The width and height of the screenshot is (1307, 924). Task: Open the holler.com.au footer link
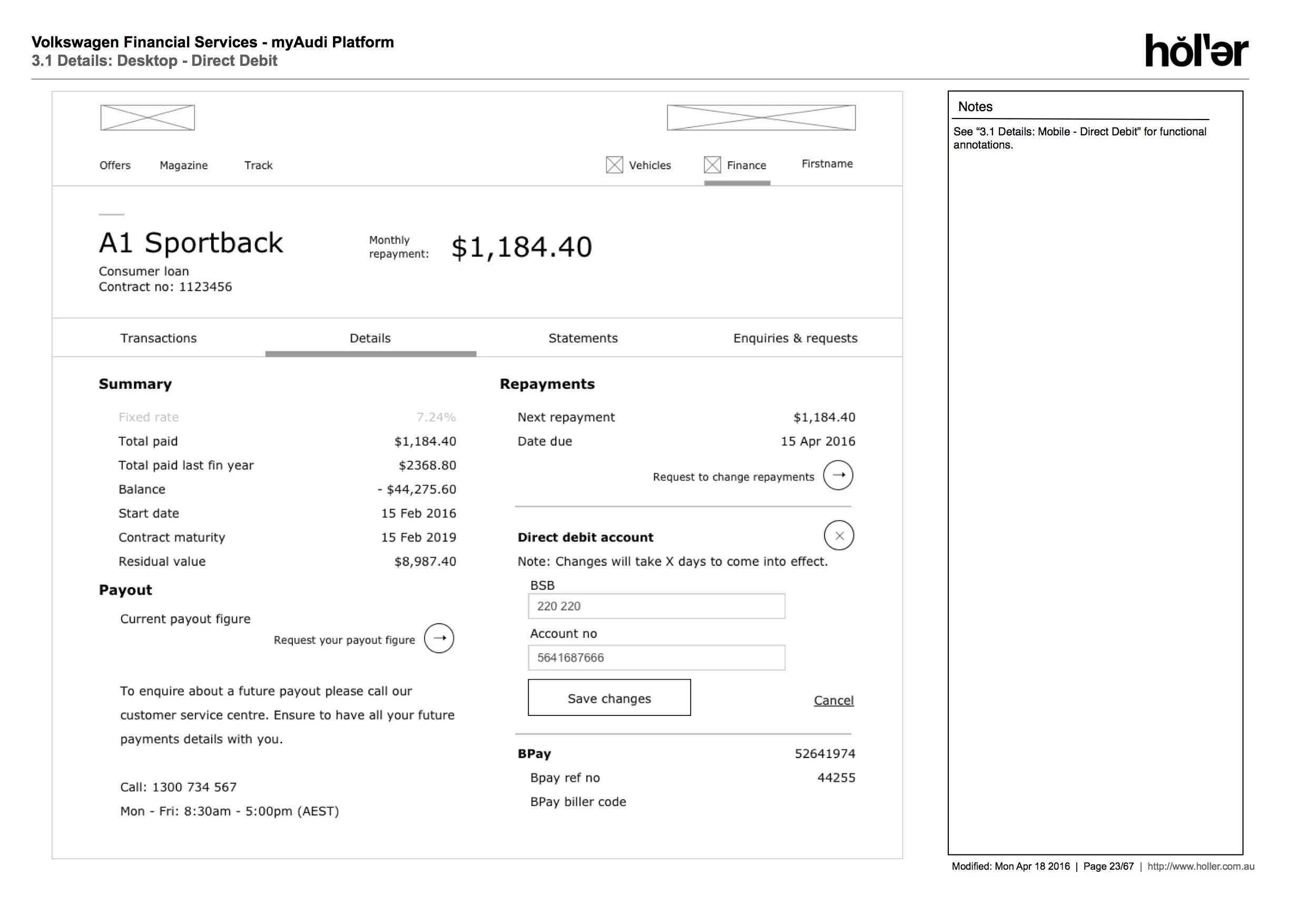[x=1201, y=867]
